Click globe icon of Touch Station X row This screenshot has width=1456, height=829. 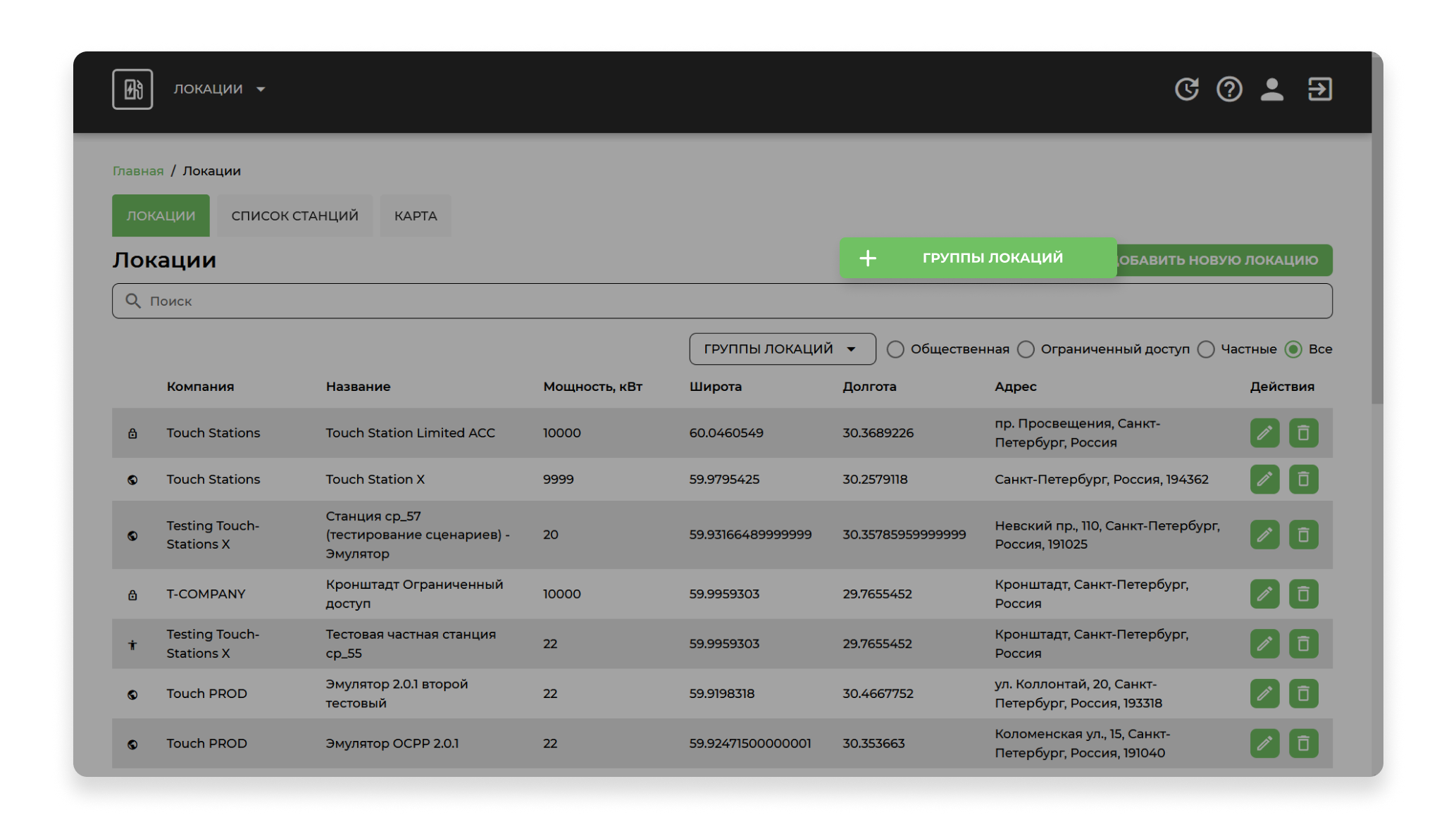(132, 480)
